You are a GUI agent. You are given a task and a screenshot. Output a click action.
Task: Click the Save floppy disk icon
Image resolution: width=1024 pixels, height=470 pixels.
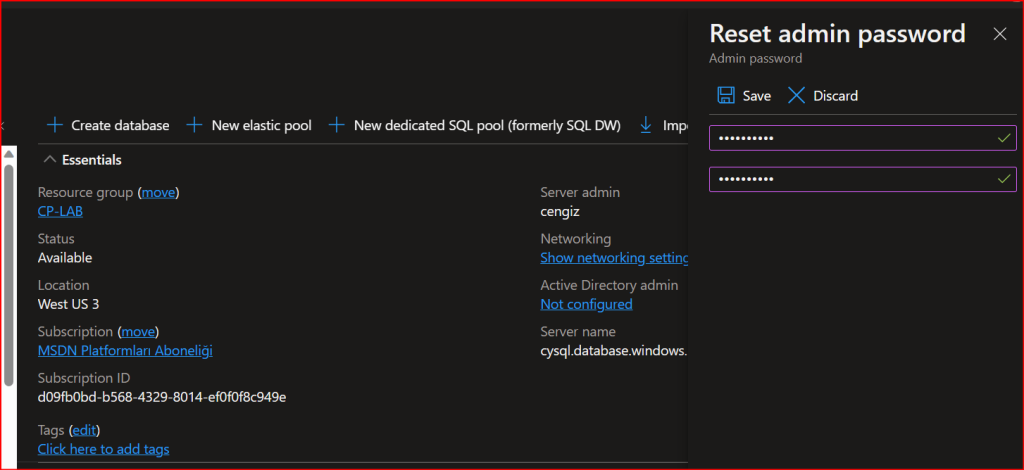click(726, 96)
